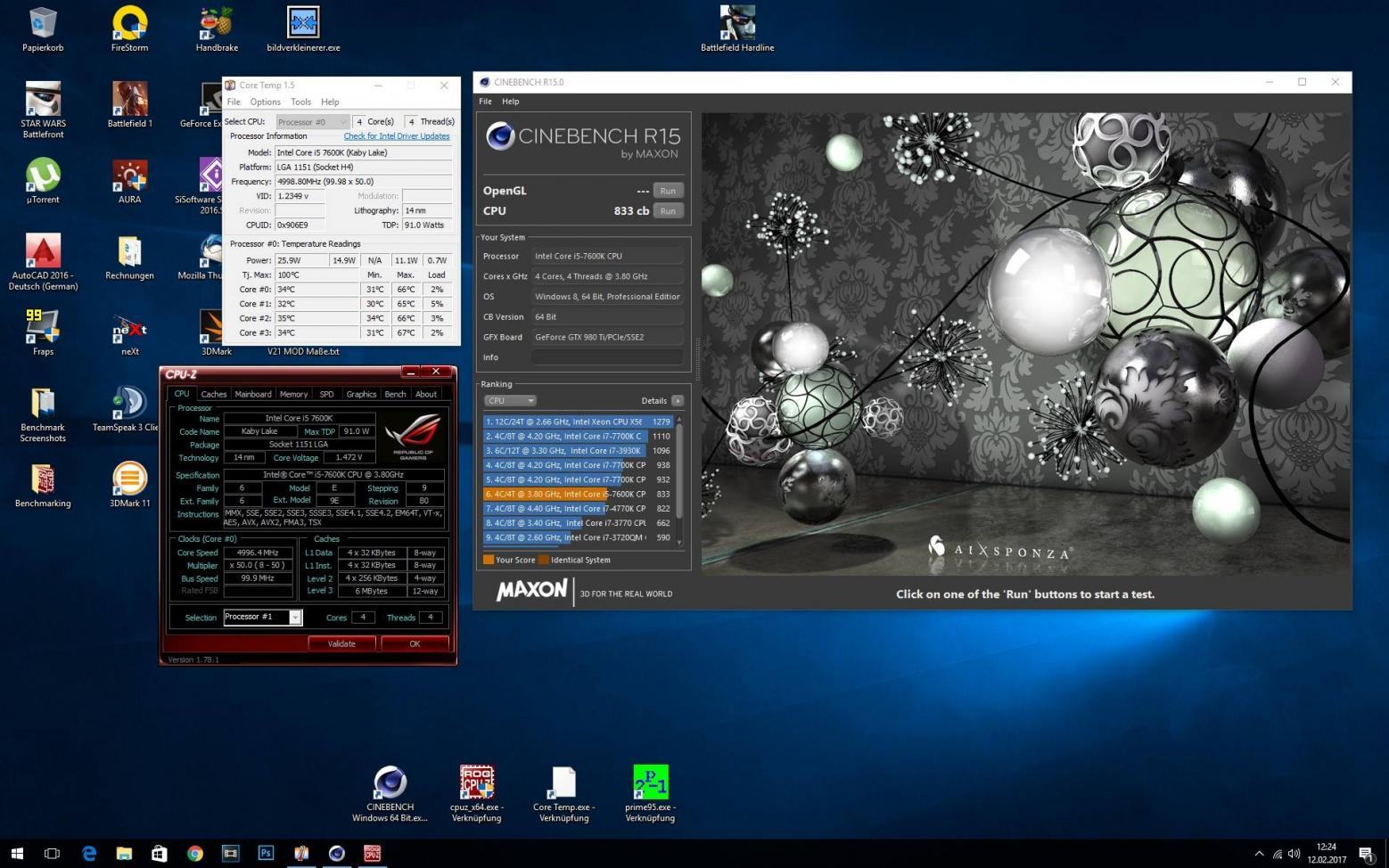1389x868 pixels.
Task: Open the CINEBENCH Windows 64 Bit shortcut
Action: pos(390,794)
